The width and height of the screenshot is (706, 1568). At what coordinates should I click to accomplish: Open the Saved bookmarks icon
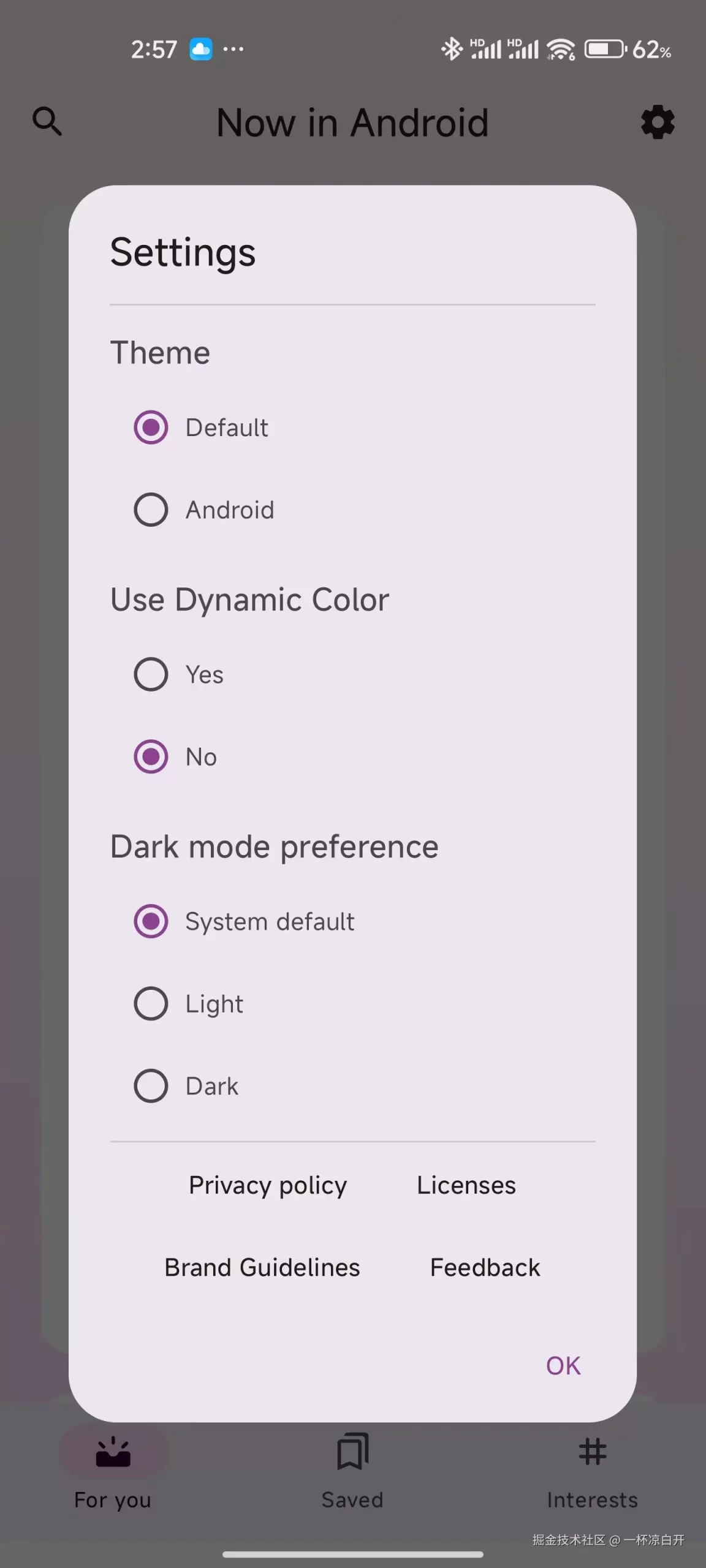point(353,1451)
